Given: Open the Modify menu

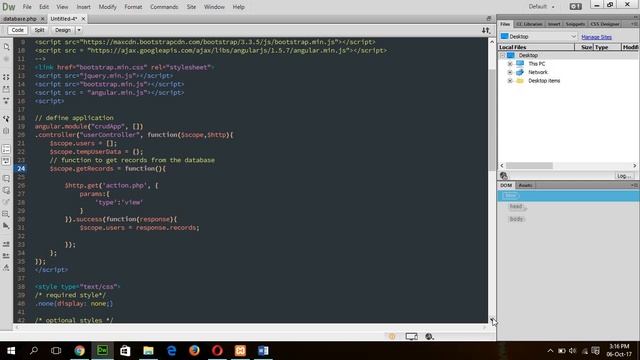Looking at the screenshot, I should click(107, 7).
